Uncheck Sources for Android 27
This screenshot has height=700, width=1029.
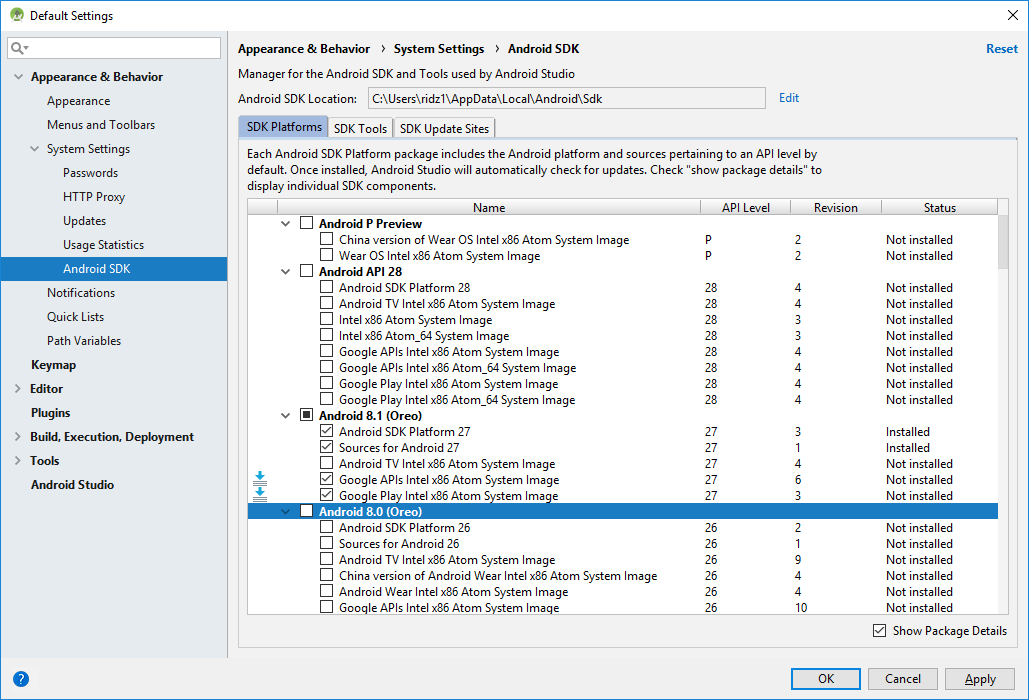pos(326,447)
